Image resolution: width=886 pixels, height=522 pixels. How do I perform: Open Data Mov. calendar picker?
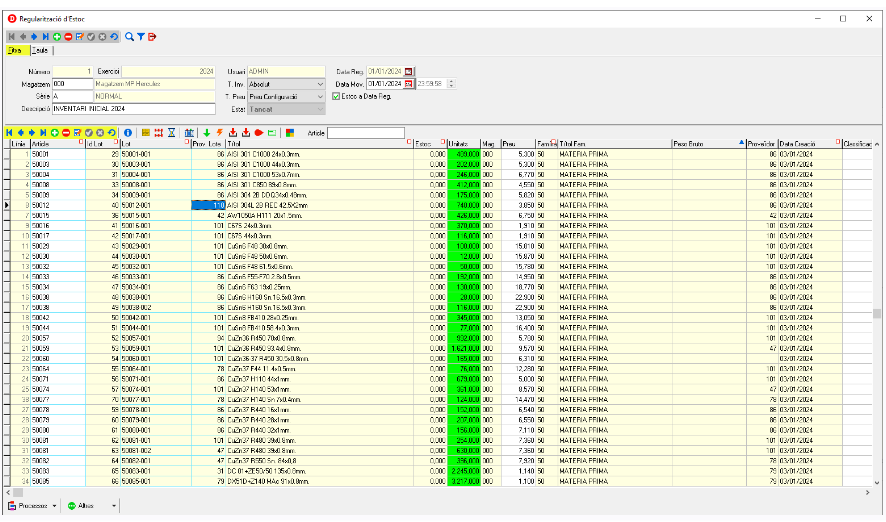tap(409, 84)
